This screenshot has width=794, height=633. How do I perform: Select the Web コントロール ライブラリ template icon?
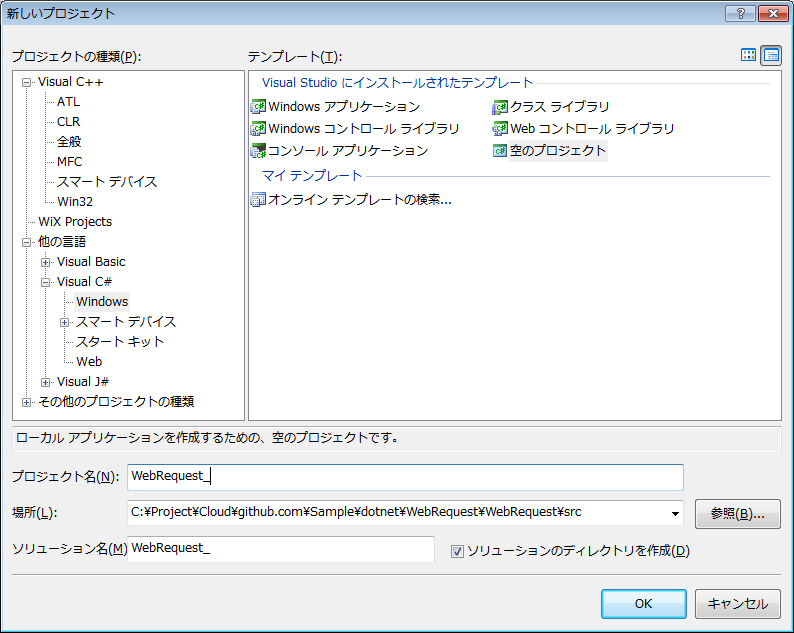[500, 129]
